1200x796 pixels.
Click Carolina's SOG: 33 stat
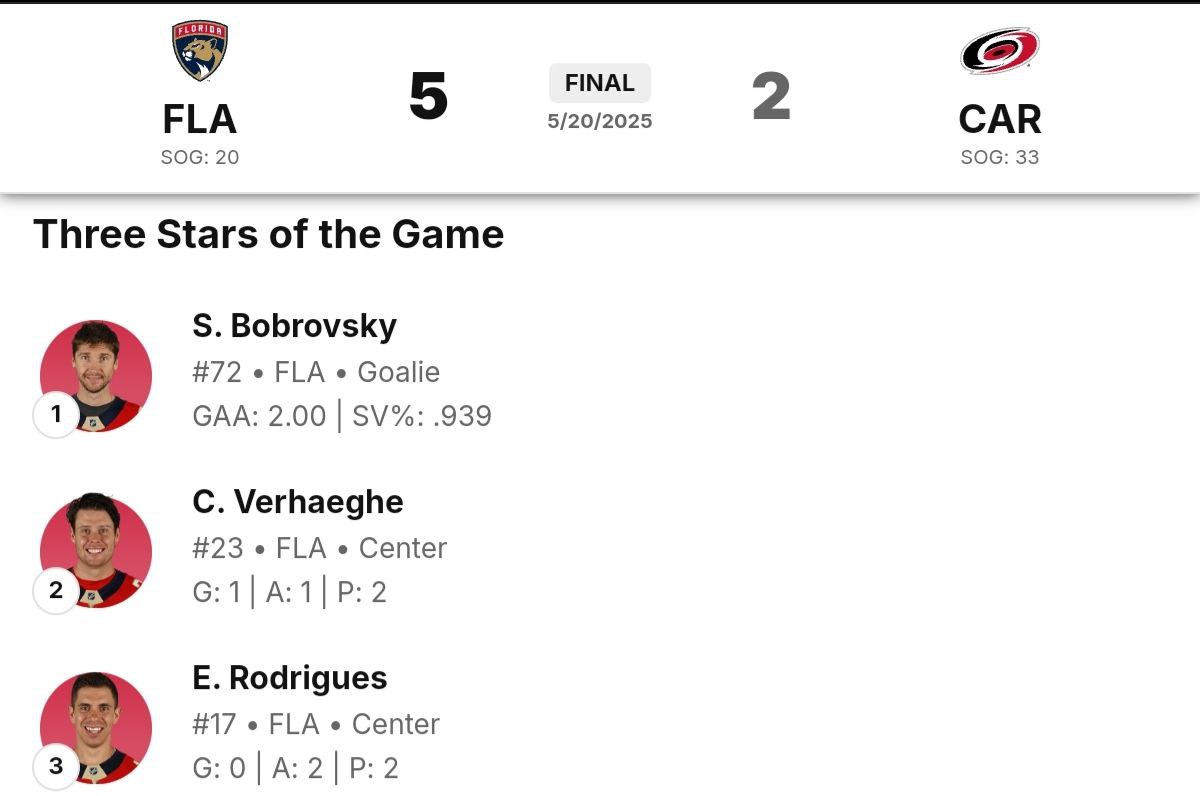(999, 157)
